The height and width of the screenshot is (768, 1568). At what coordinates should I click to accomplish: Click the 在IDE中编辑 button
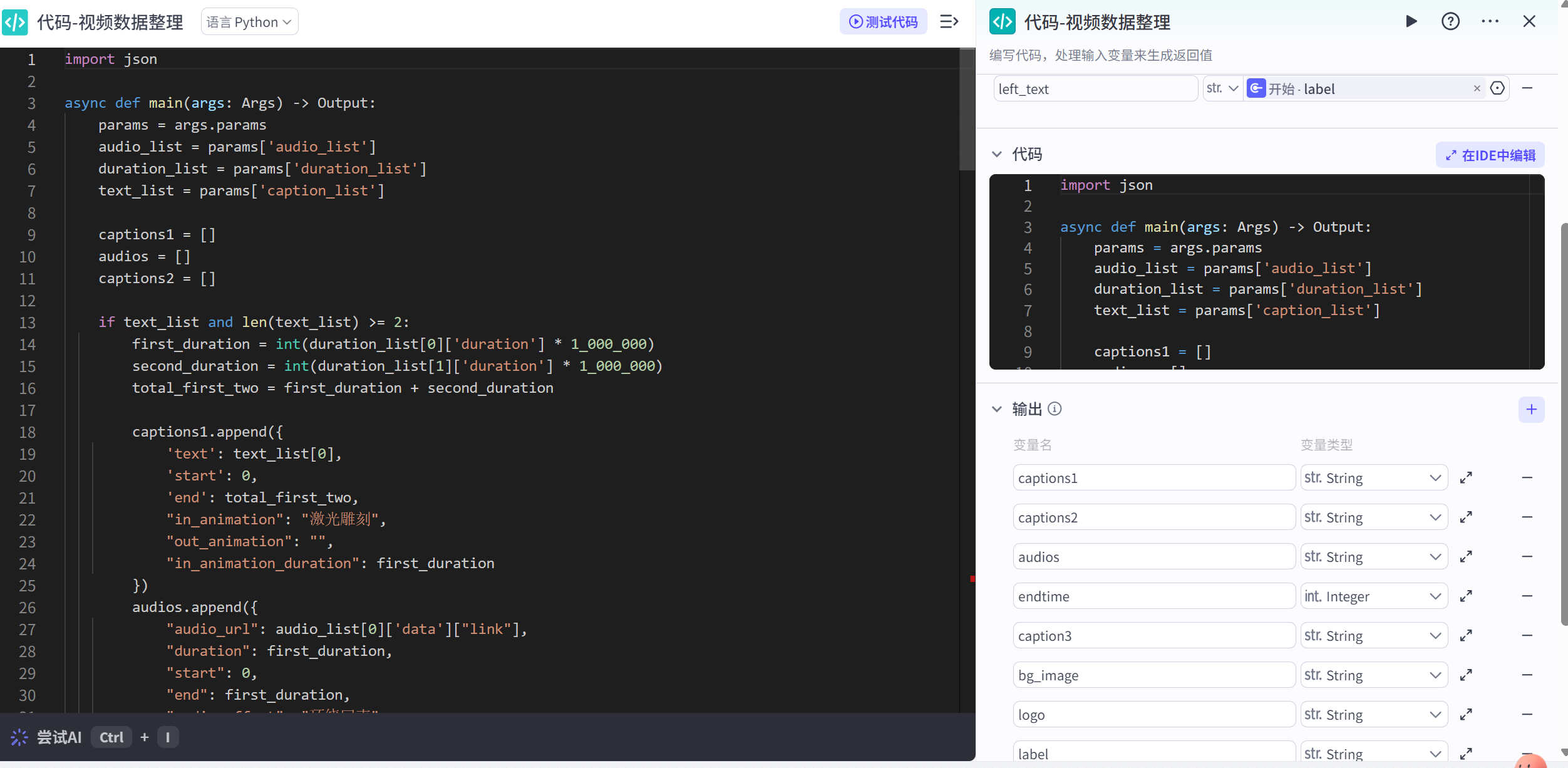[1490, 155]
